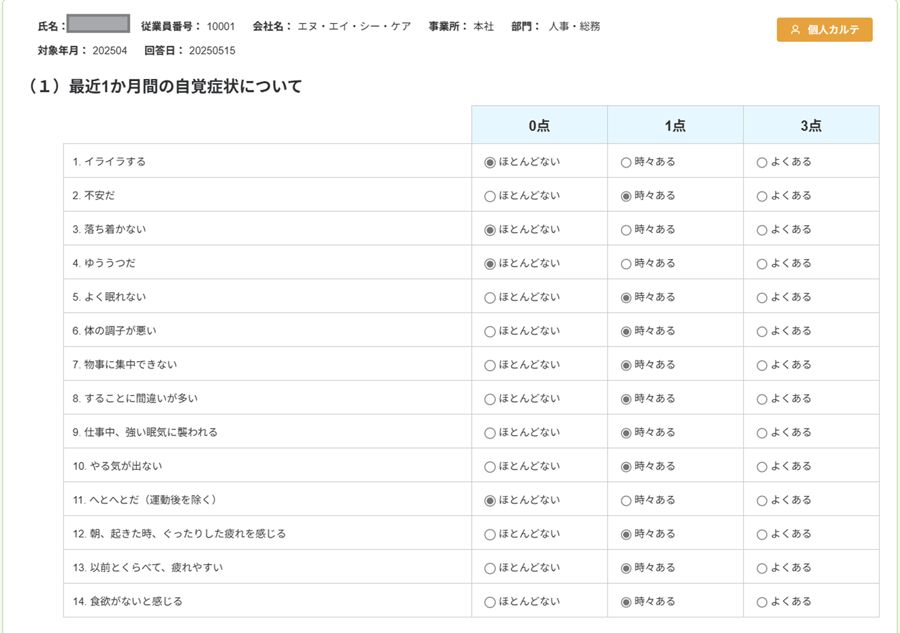Click the person icon in 個人カルテ button

coord(795,30)
